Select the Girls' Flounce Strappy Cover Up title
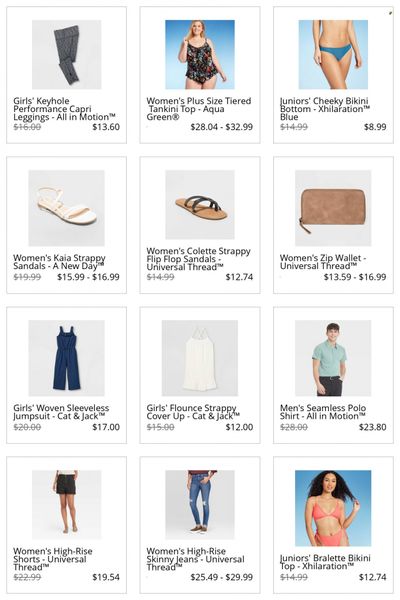 193,412
